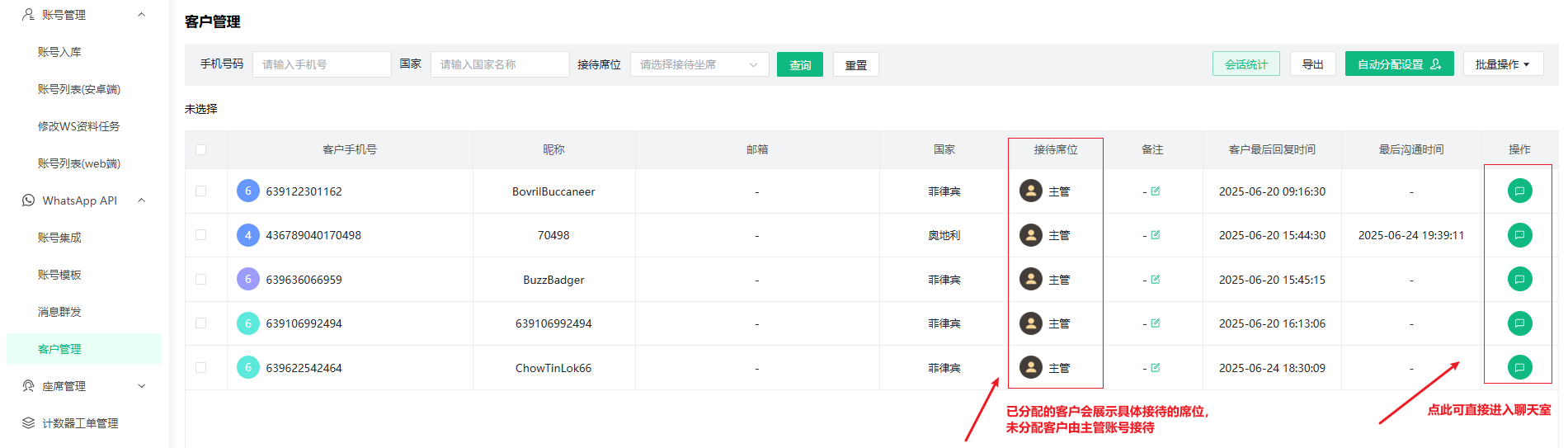Click the 重置 reset button
This screenshot has height=448, width=1568.
[856, 64]
